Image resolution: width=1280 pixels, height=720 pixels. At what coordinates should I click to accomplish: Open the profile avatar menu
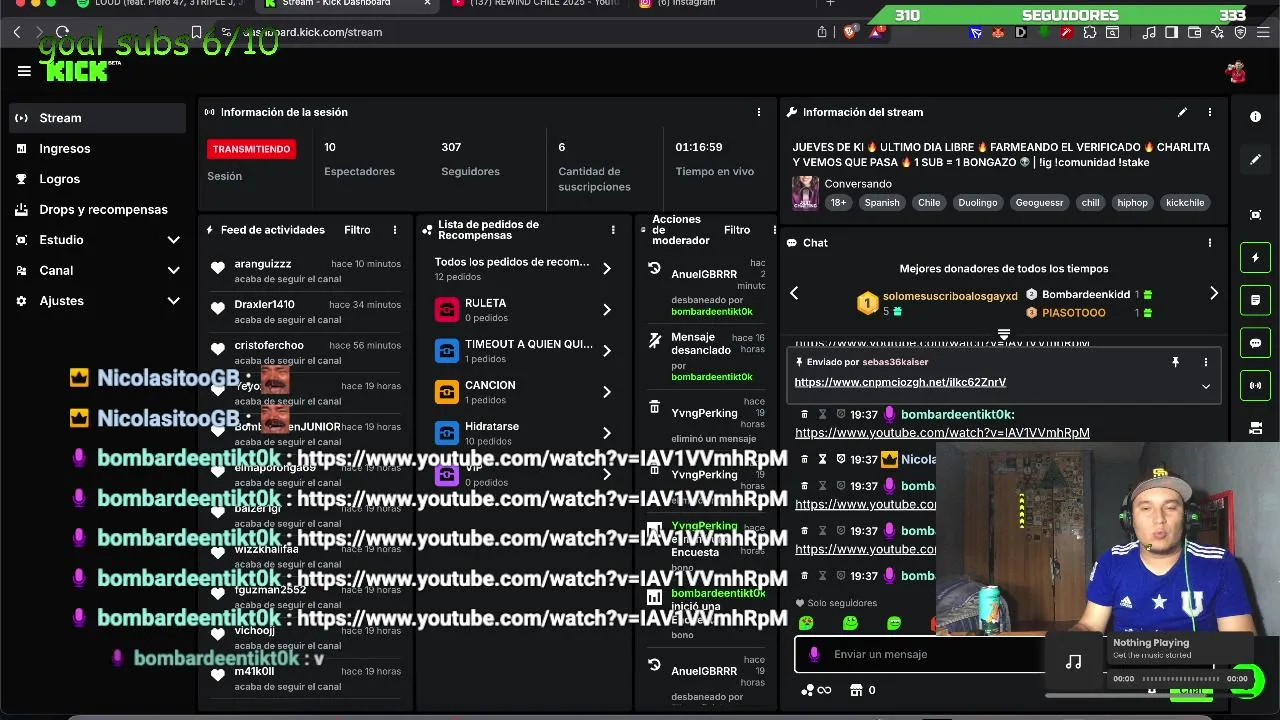(1236, 71)
